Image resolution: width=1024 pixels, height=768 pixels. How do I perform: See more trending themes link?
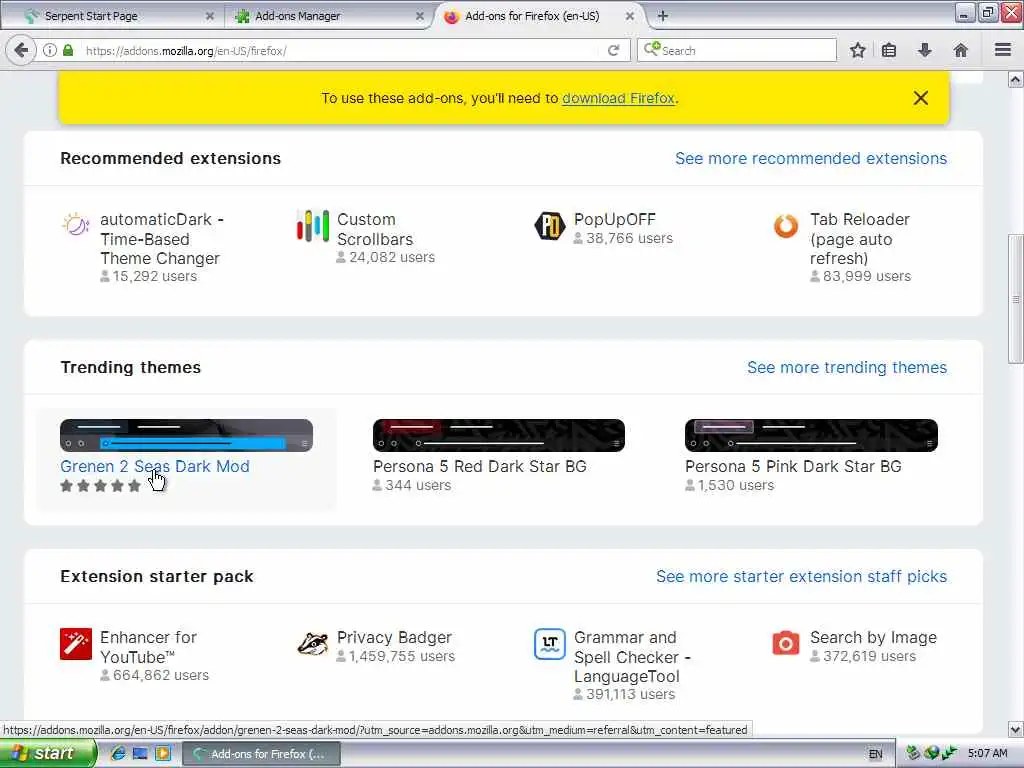point(846,368)
